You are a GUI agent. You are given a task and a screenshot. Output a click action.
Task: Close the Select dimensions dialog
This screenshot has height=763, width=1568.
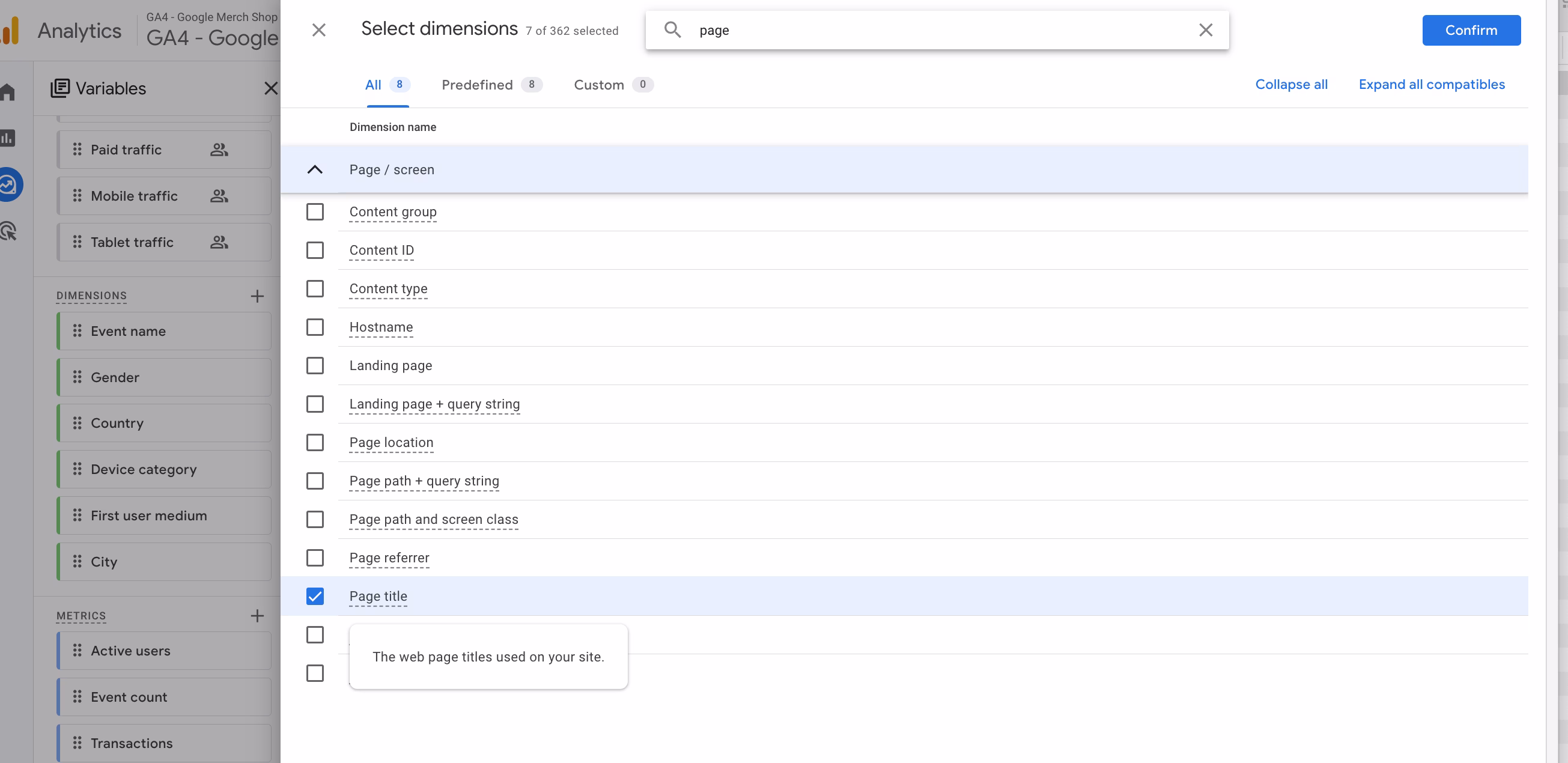click(318, 30)
